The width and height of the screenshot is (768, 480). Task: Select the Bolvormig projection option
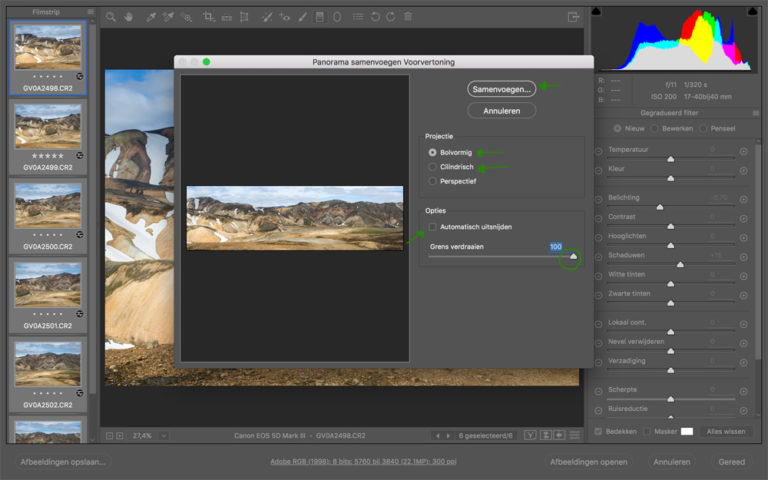(433, 152)
